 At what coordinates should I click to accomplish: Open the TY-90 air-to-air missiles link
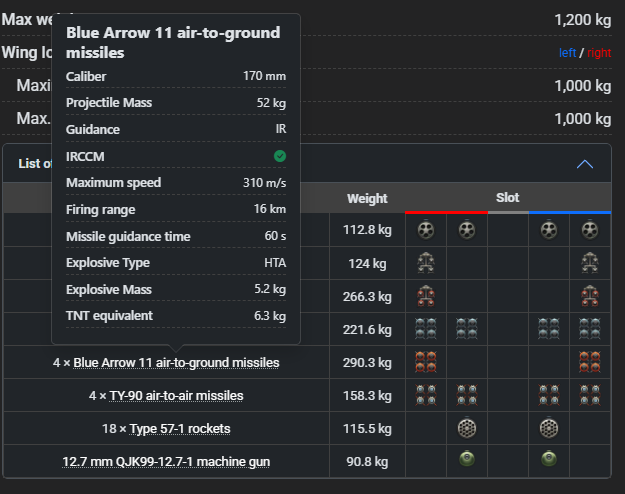(x=176, y=396)
